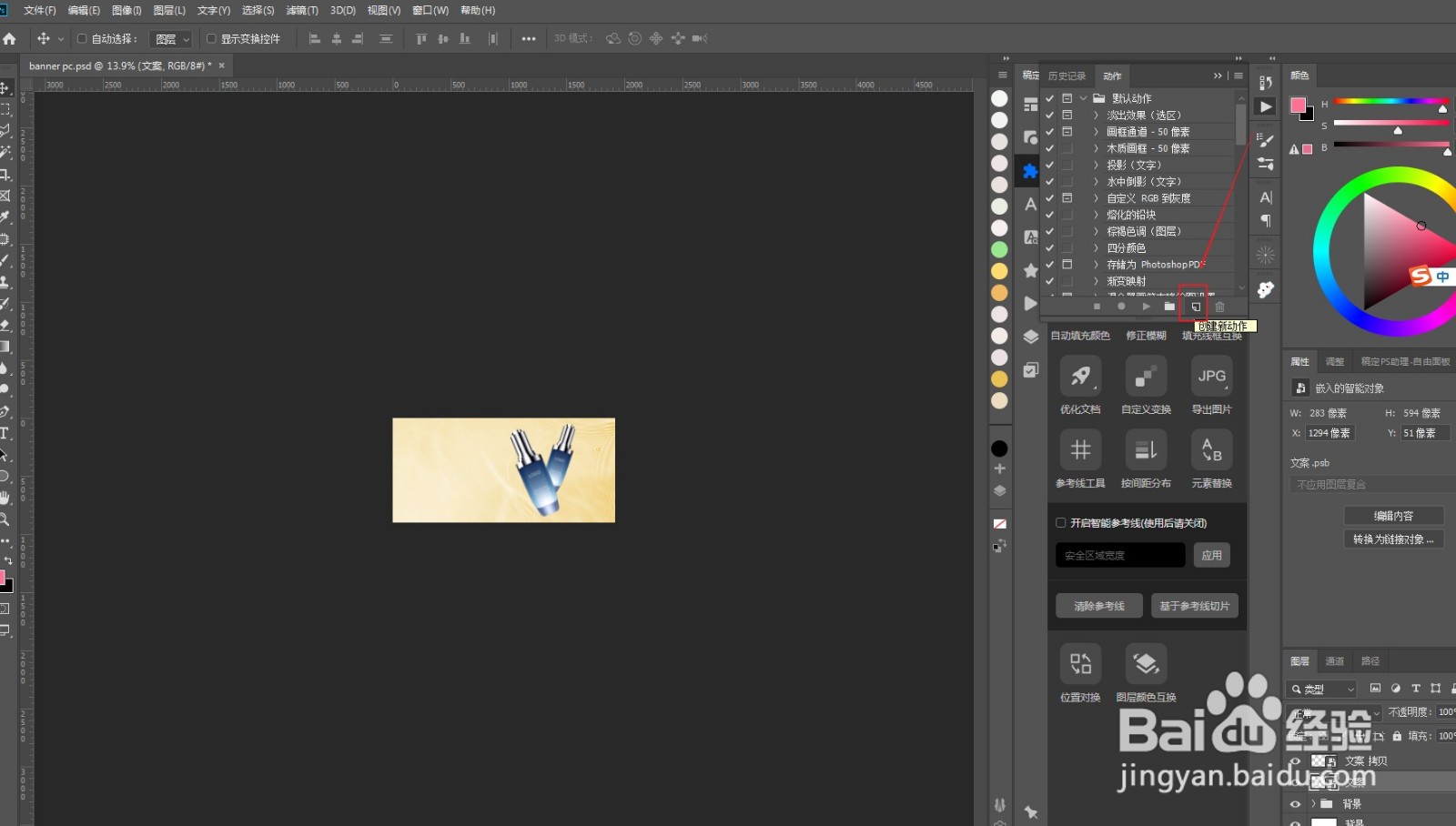Click the 优化文档 rocket icon
The height and width of the screenshot is (826, 1456).
point(1080,376)
